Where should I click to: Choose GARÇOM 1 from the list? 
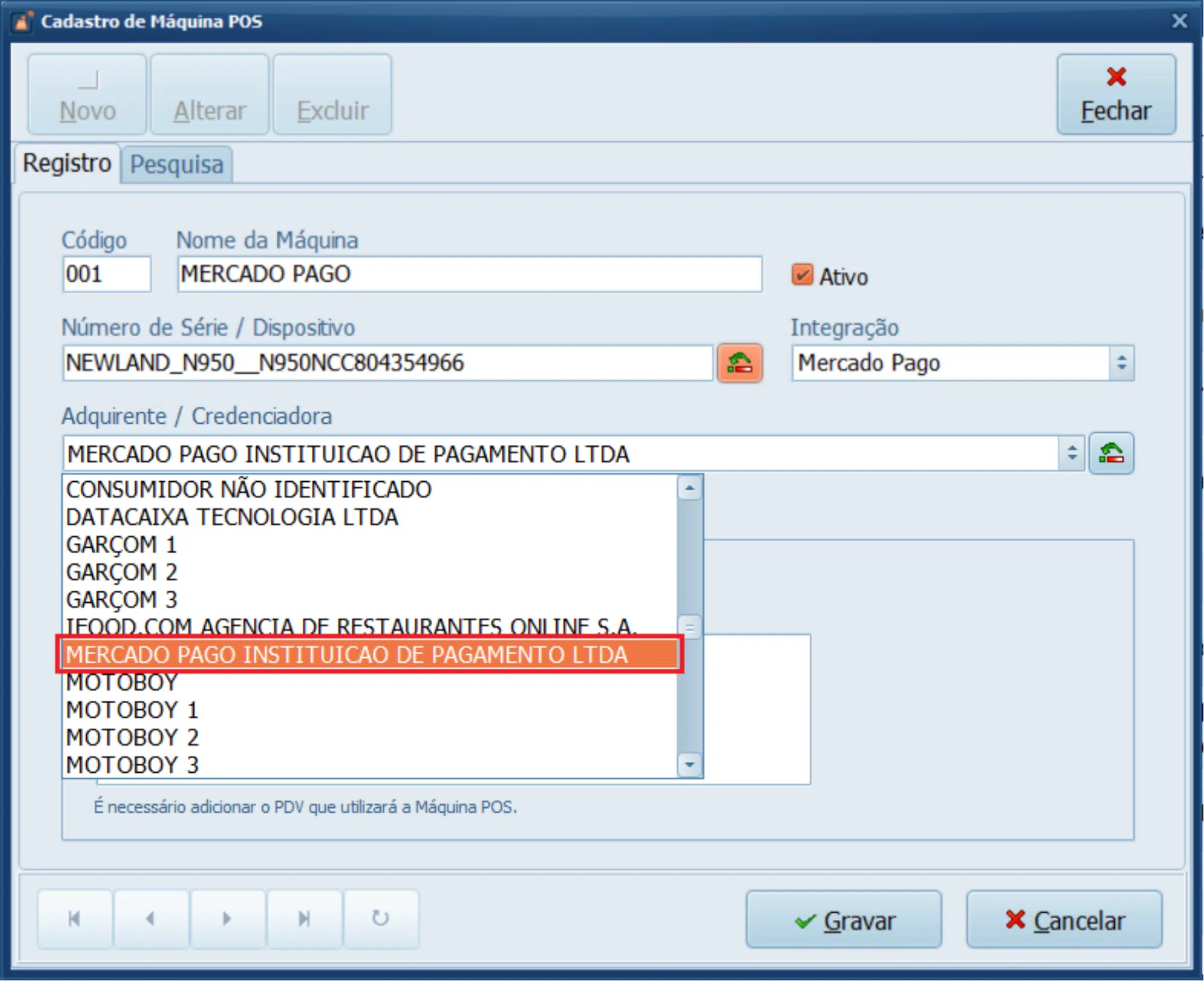370,545
